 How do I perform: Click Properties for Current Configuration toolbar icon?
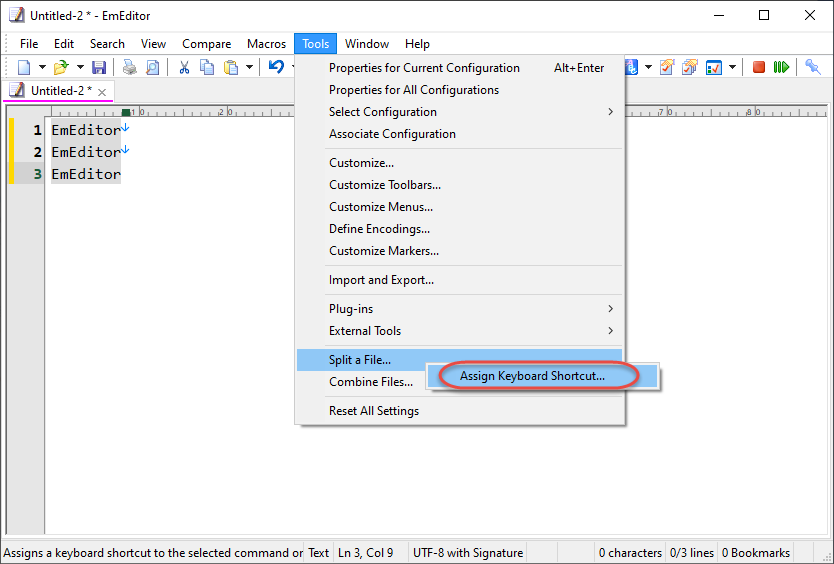click(667, 68)
